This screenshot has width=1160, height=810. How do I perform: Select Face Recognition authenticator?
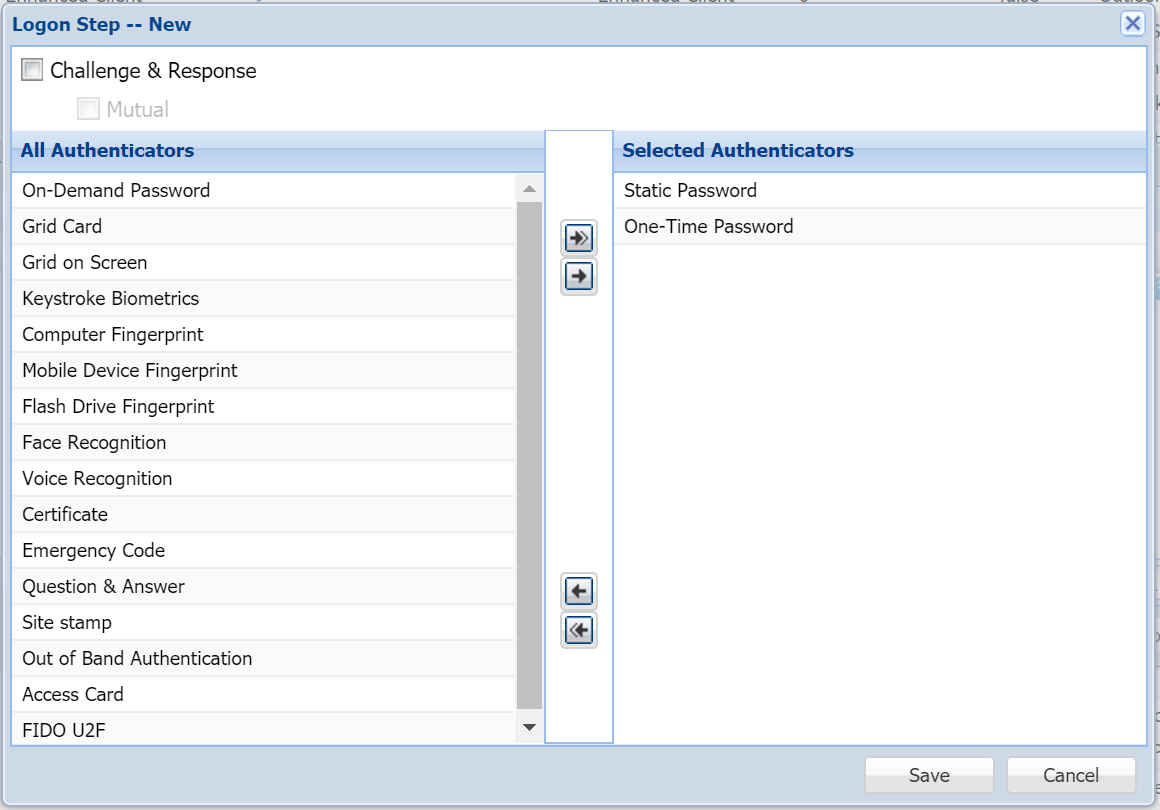click(94, 442)
